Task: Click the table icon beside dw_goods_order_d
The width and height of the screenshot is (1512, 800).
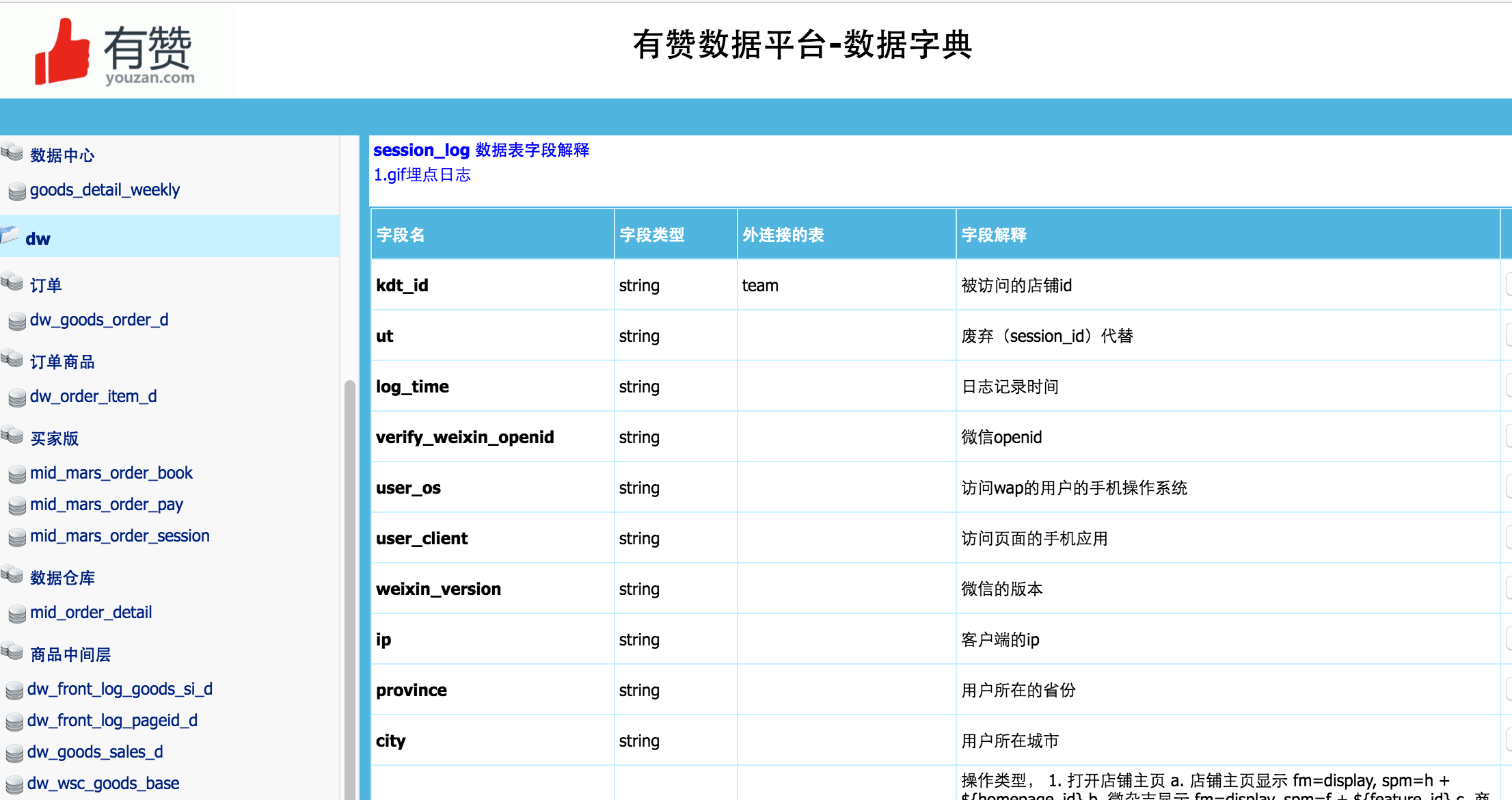Action: click(x=17, y=321)
